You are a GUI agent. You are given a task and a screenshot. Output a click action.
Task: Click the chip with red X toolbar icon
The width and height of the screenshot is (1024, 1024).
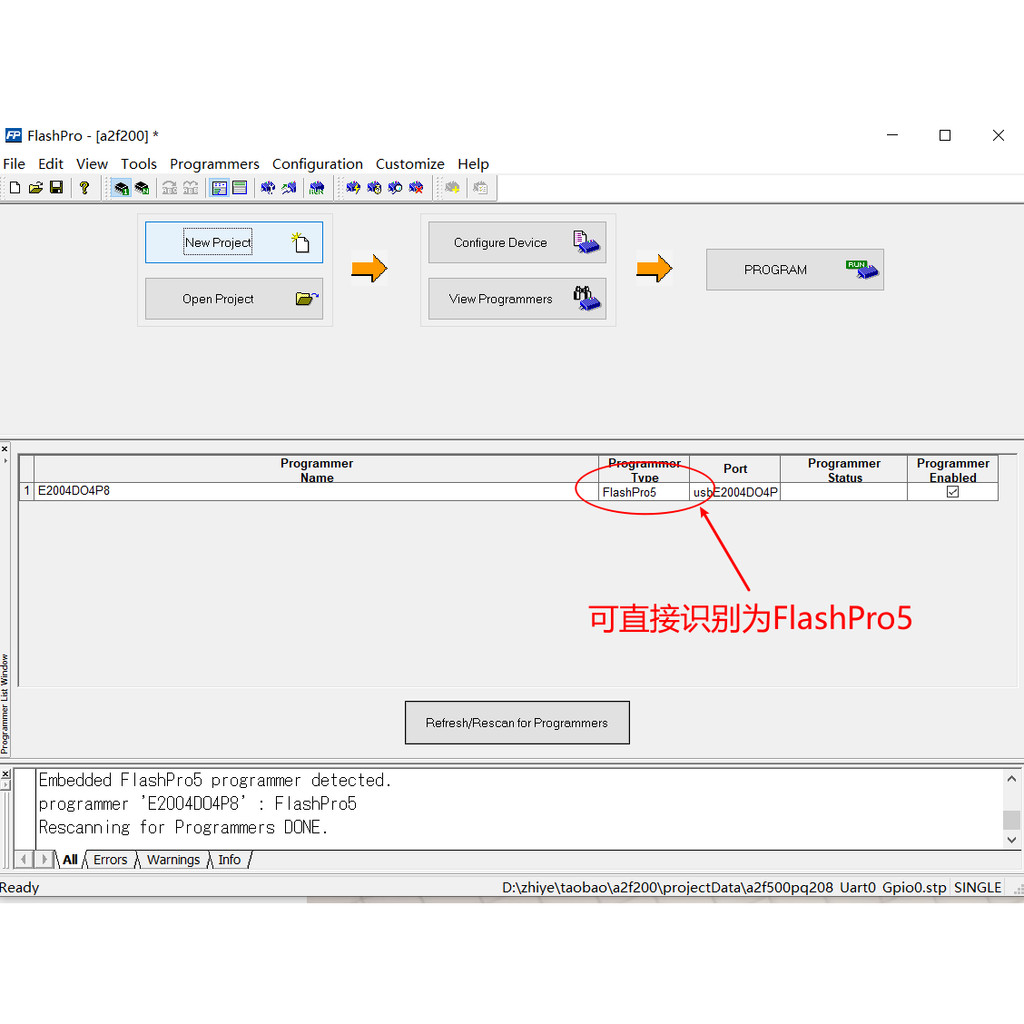click(416, 188)
